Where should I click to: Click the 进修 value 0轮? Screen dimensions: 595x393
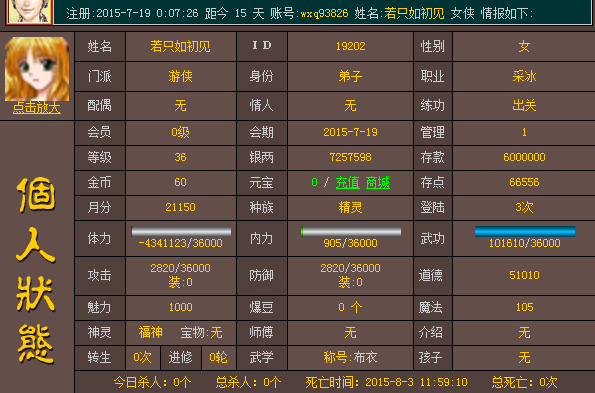(x=218, y=357)
